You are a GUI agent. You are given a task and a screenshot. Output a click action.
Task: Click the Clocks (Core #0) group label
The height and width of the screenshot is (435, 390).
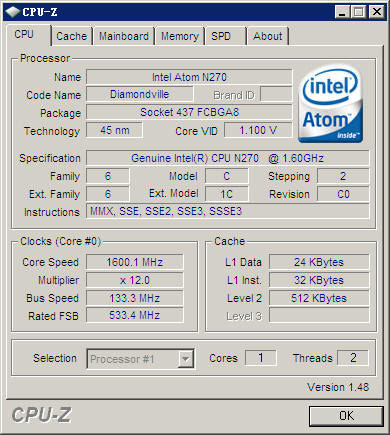tap(60, 241)
